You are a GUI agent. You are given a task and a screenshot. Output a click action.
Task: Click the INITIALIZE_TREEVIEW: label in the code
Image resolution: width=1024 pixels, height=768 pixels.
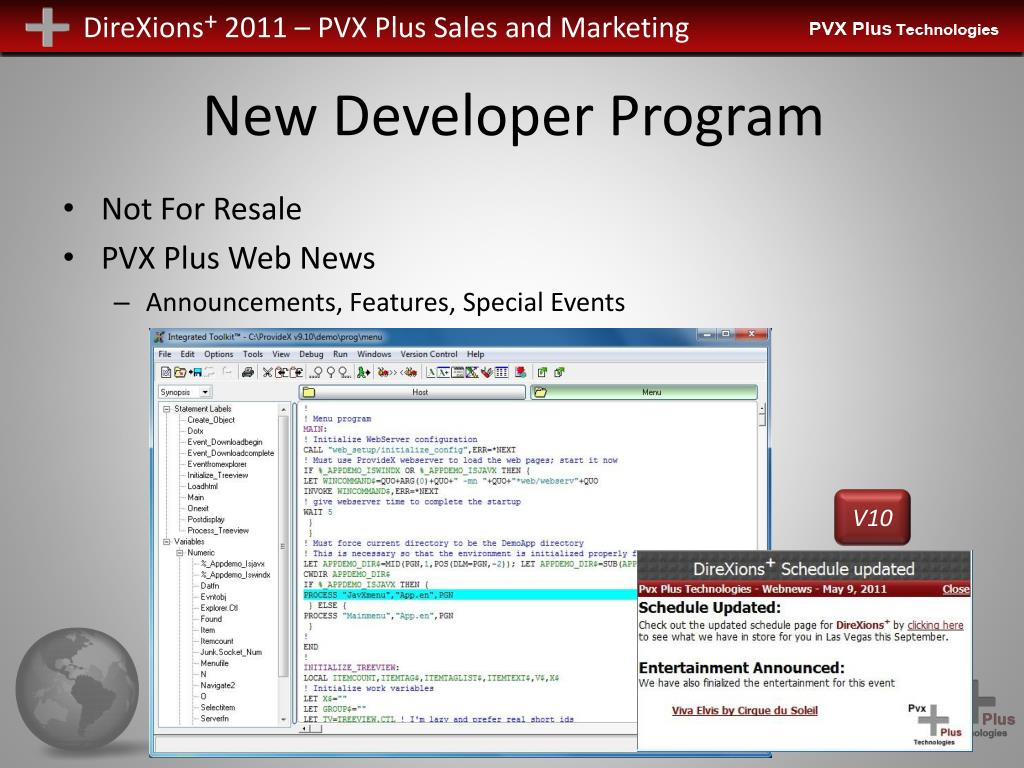coord(351,667)
